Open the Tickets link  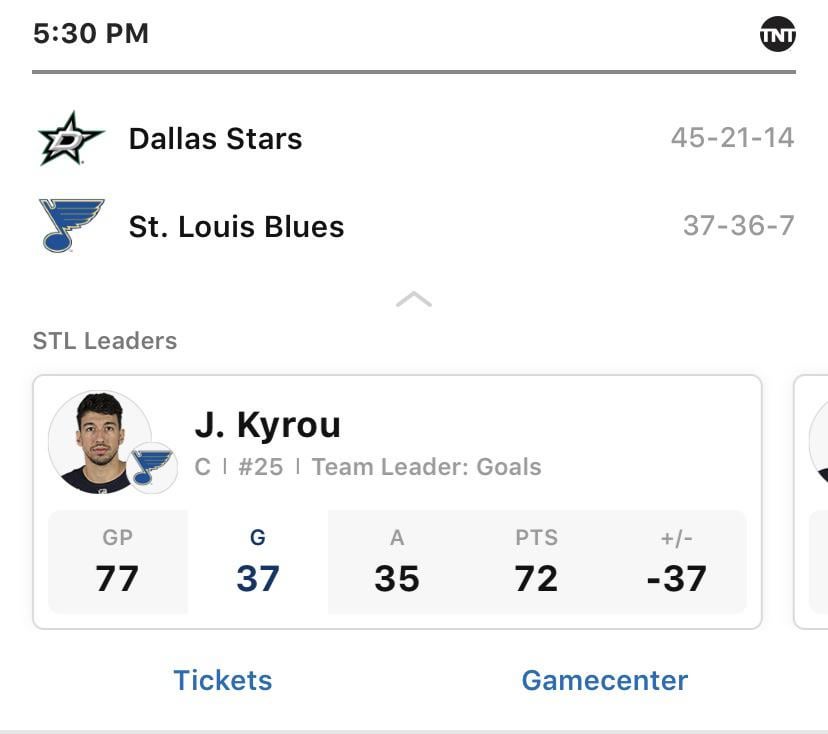222,680
